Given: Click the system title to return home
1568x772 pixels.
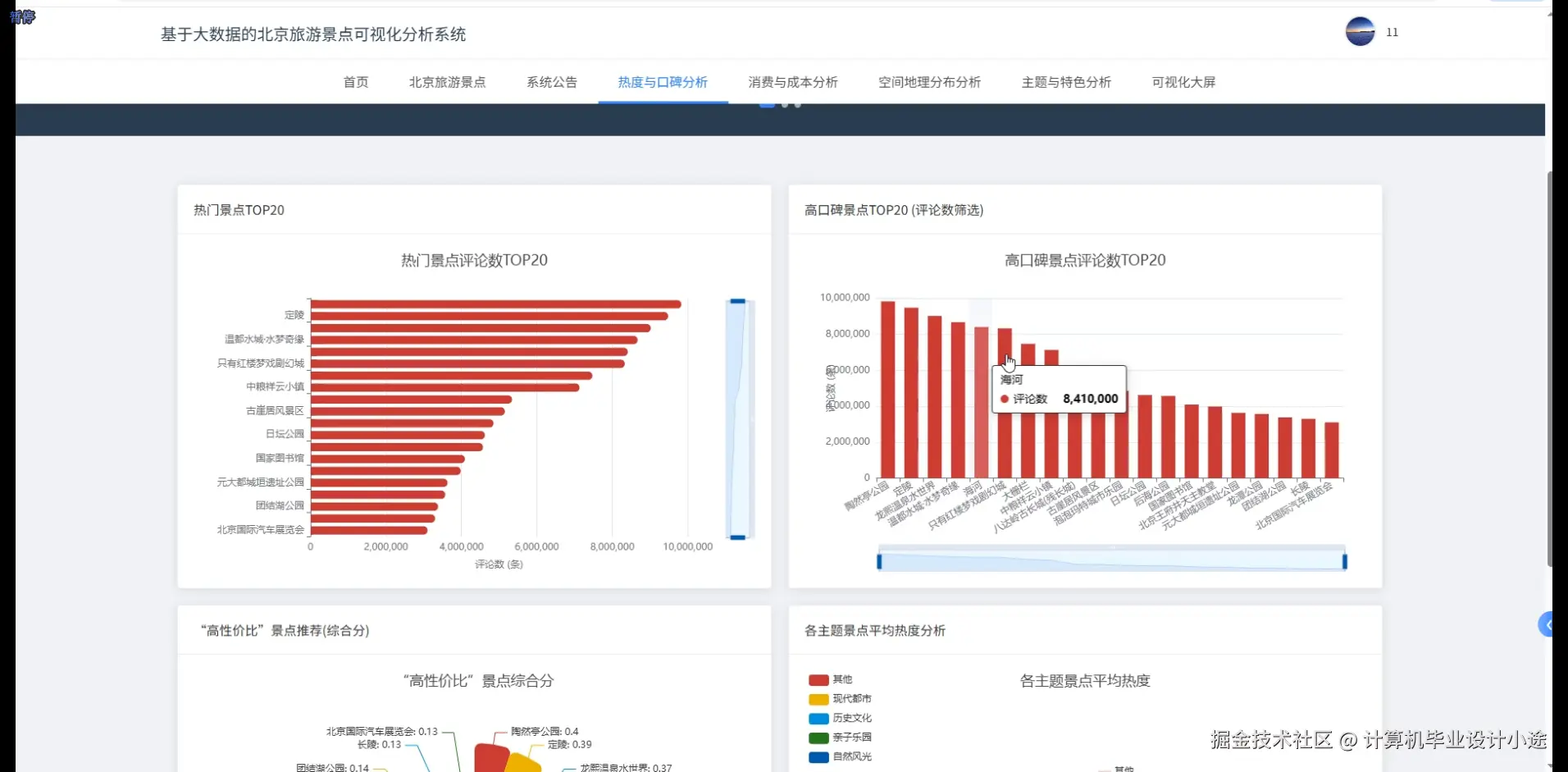Looking at the screenshot, I should click(312, 34).
